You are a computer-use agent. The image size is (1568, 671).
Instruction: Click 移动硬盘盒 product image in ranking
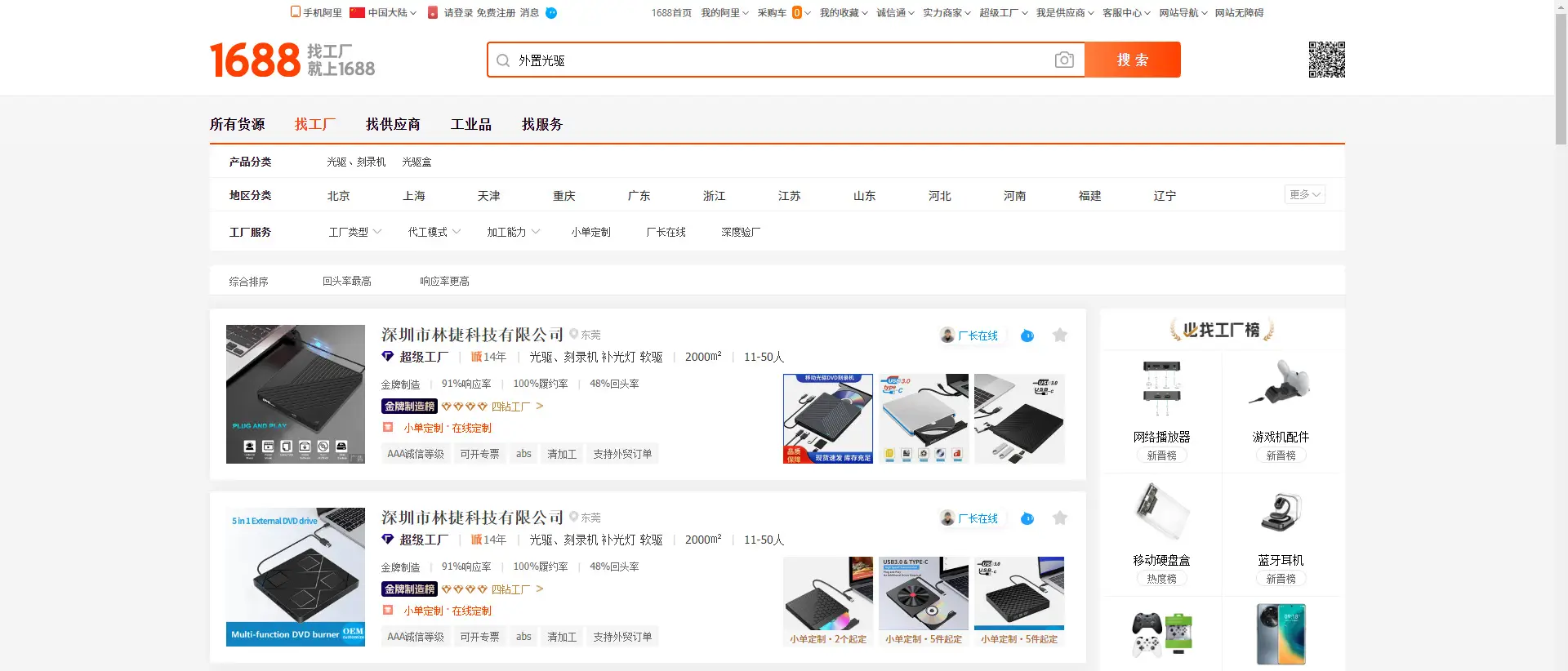click(x=1161, y=513)
